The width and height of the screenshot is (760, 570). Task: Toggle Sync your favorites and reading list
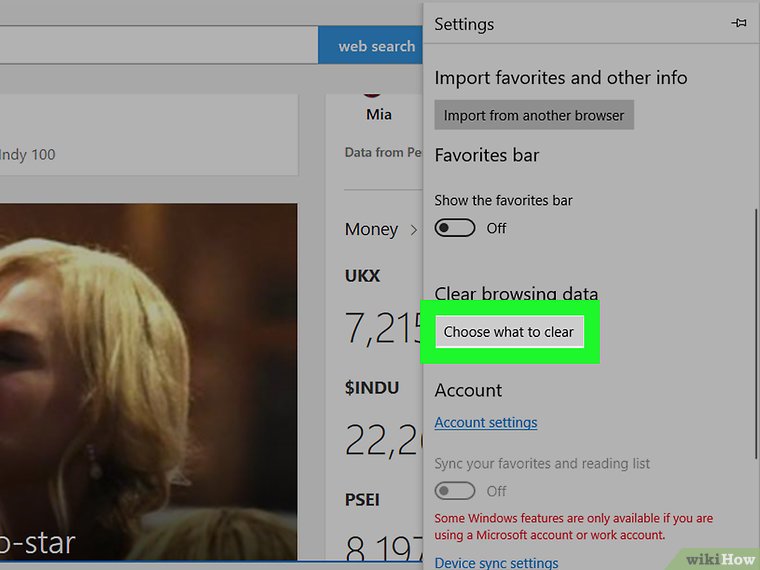(455, 491)
